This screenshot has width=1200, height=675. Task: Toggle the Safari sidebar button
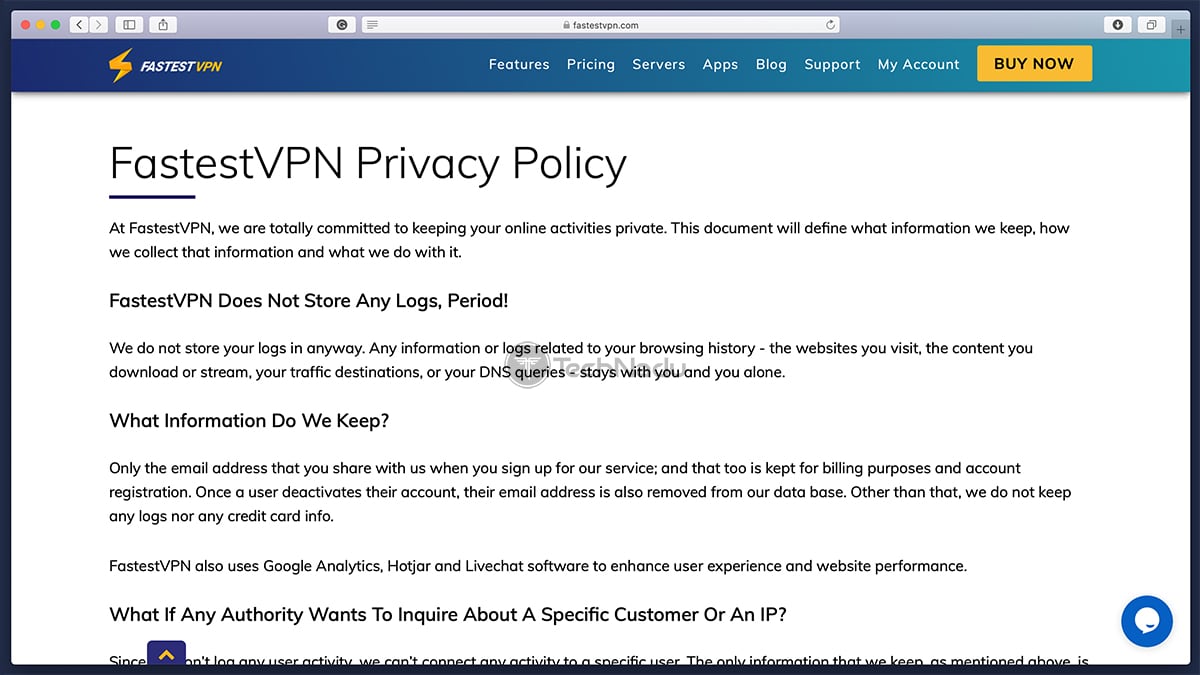coord(129,24)
